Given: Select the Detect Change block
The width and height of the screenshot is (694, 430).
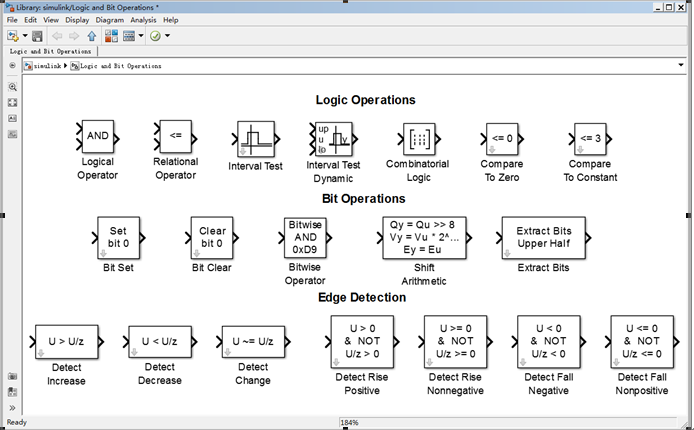Looking at the screenshot, I should (x=254, y=342).
